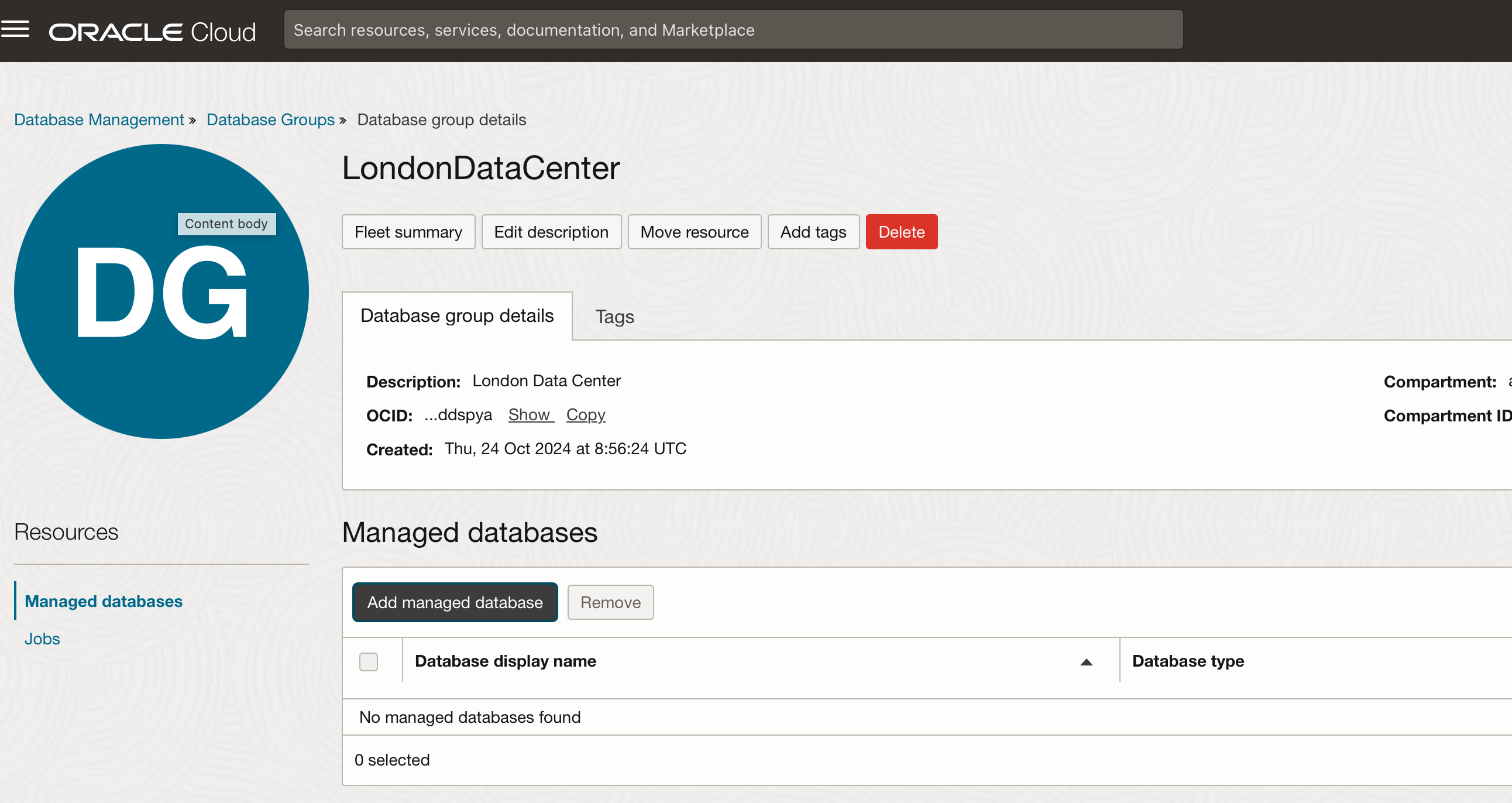The width and height of the screenshot is (1512, 803).
Task: Click the Oracle Cloud logo
Action: coord(152,32)
